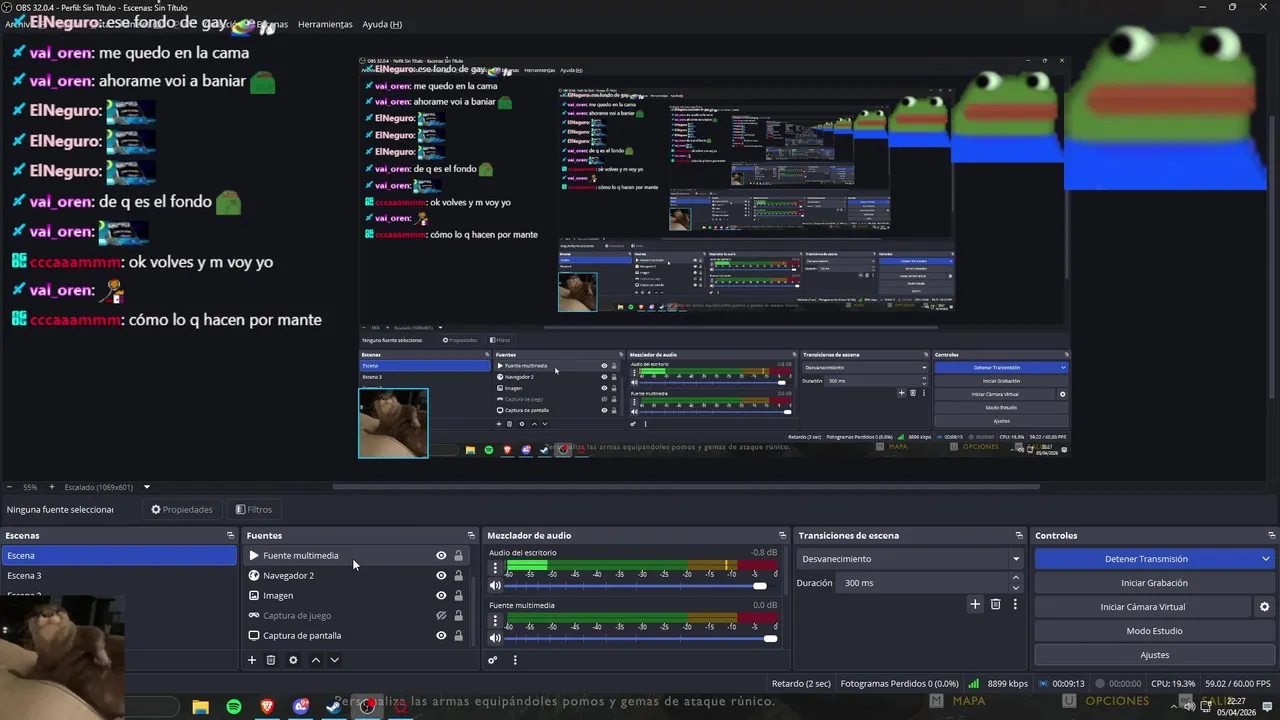1280x720 pixels.
Task: Move selected source up
Action: pos(316,660)
